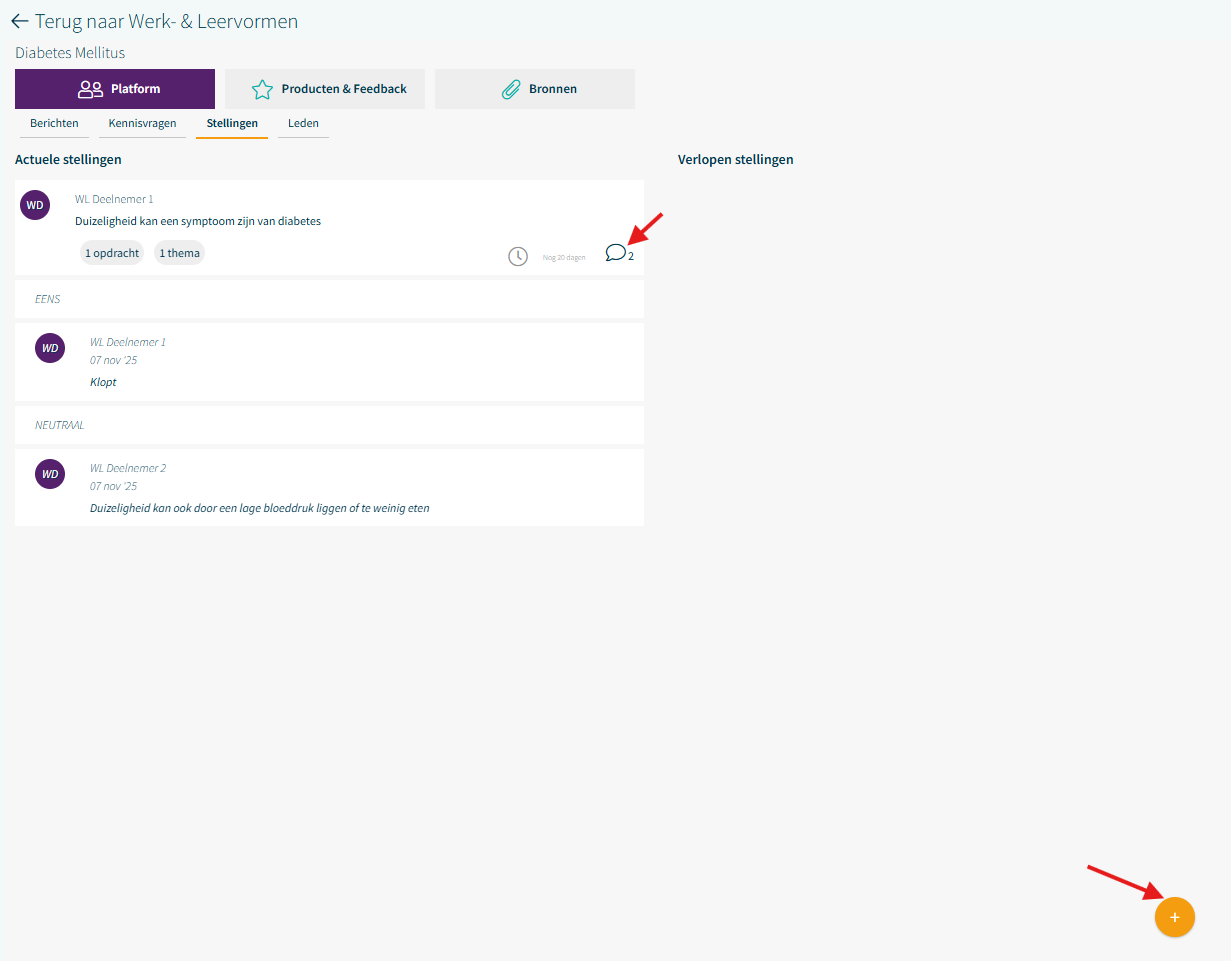Go to the Kennisvragen tab
1231x961 pixels.
(x=142, y=124)
